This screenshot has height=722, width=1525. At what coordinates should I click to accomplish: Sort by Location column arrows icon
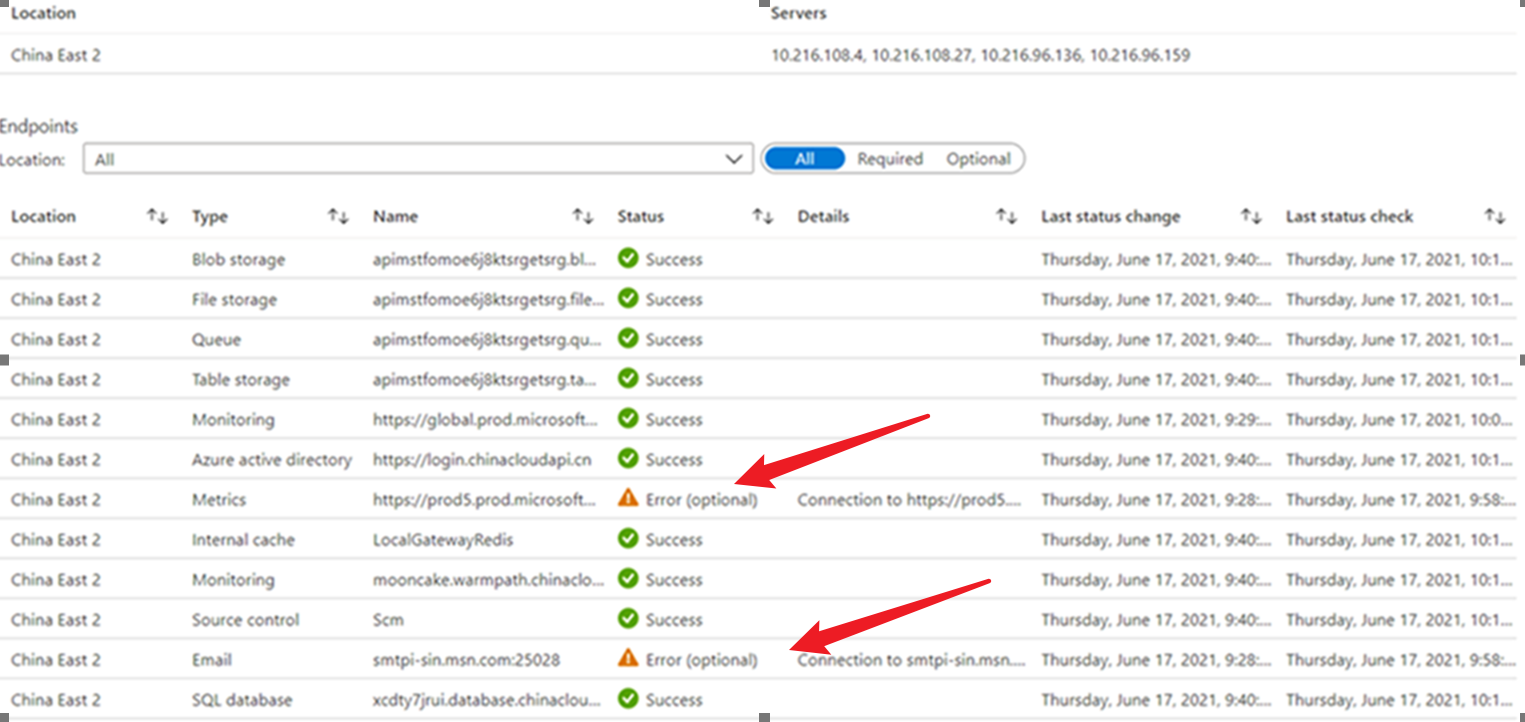click(157, 216)
